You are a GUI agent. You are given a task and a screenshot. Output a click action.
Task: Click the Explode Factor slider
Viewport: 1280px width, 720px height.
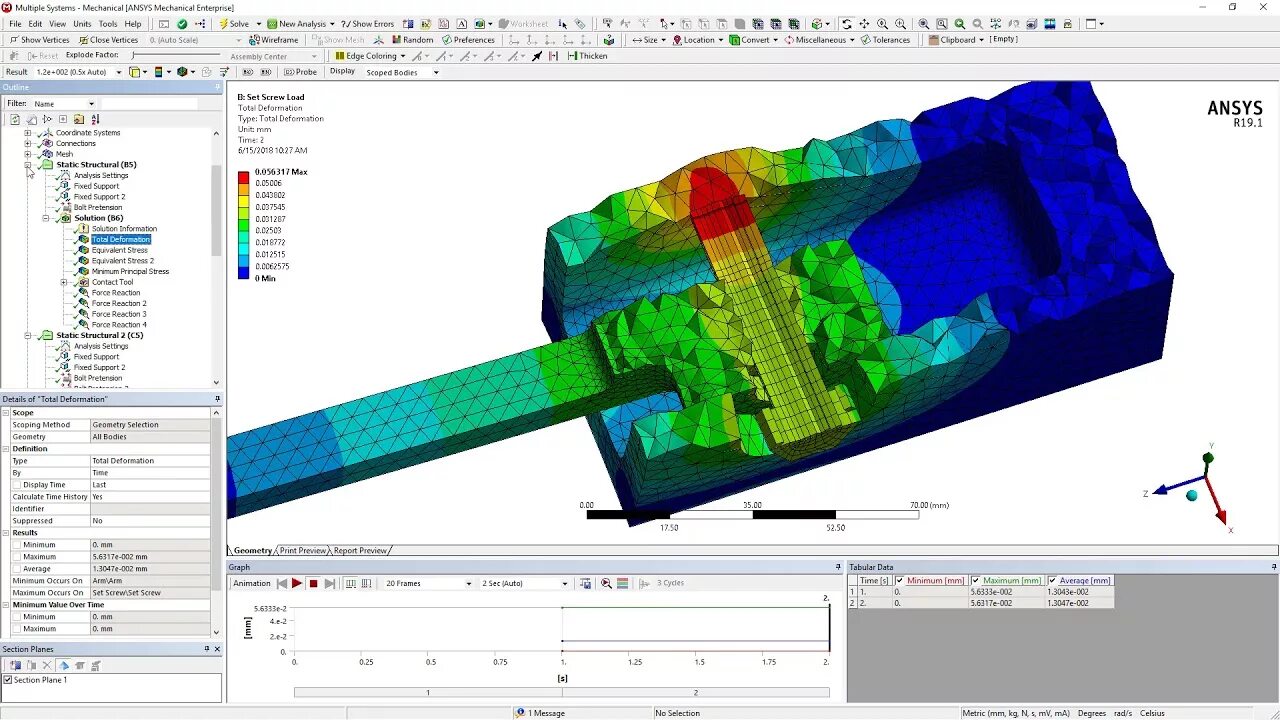pos(176,55)
